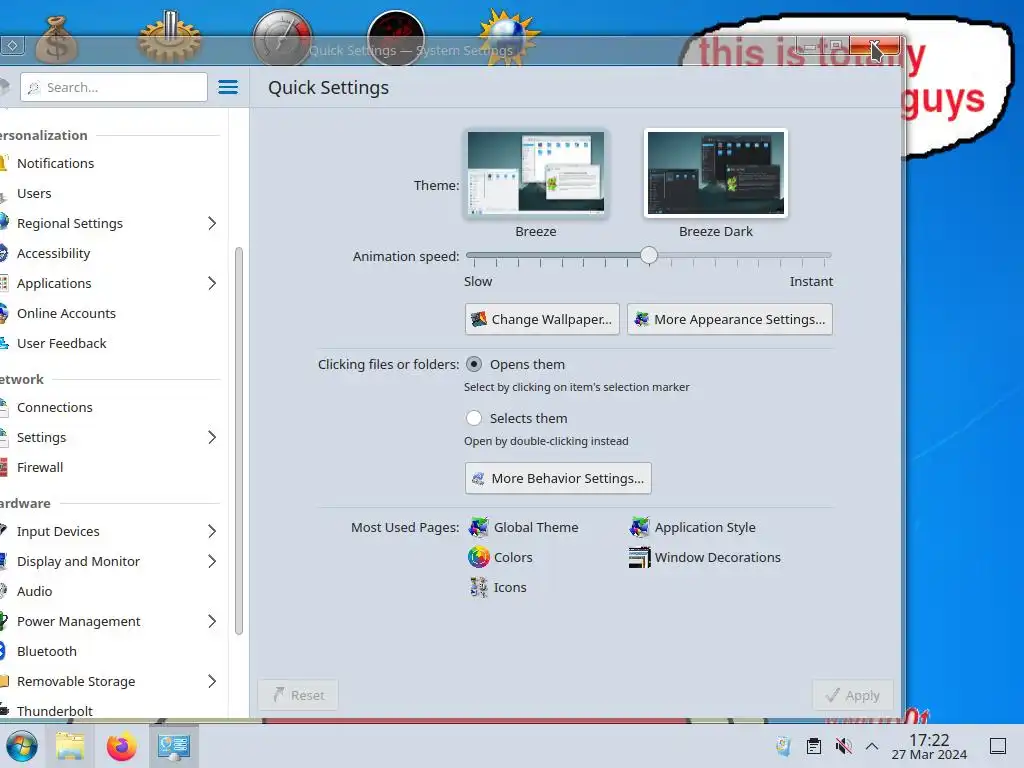The image size is (1024, 768).
Task: Open Application Style page icon
Action: 639,527
